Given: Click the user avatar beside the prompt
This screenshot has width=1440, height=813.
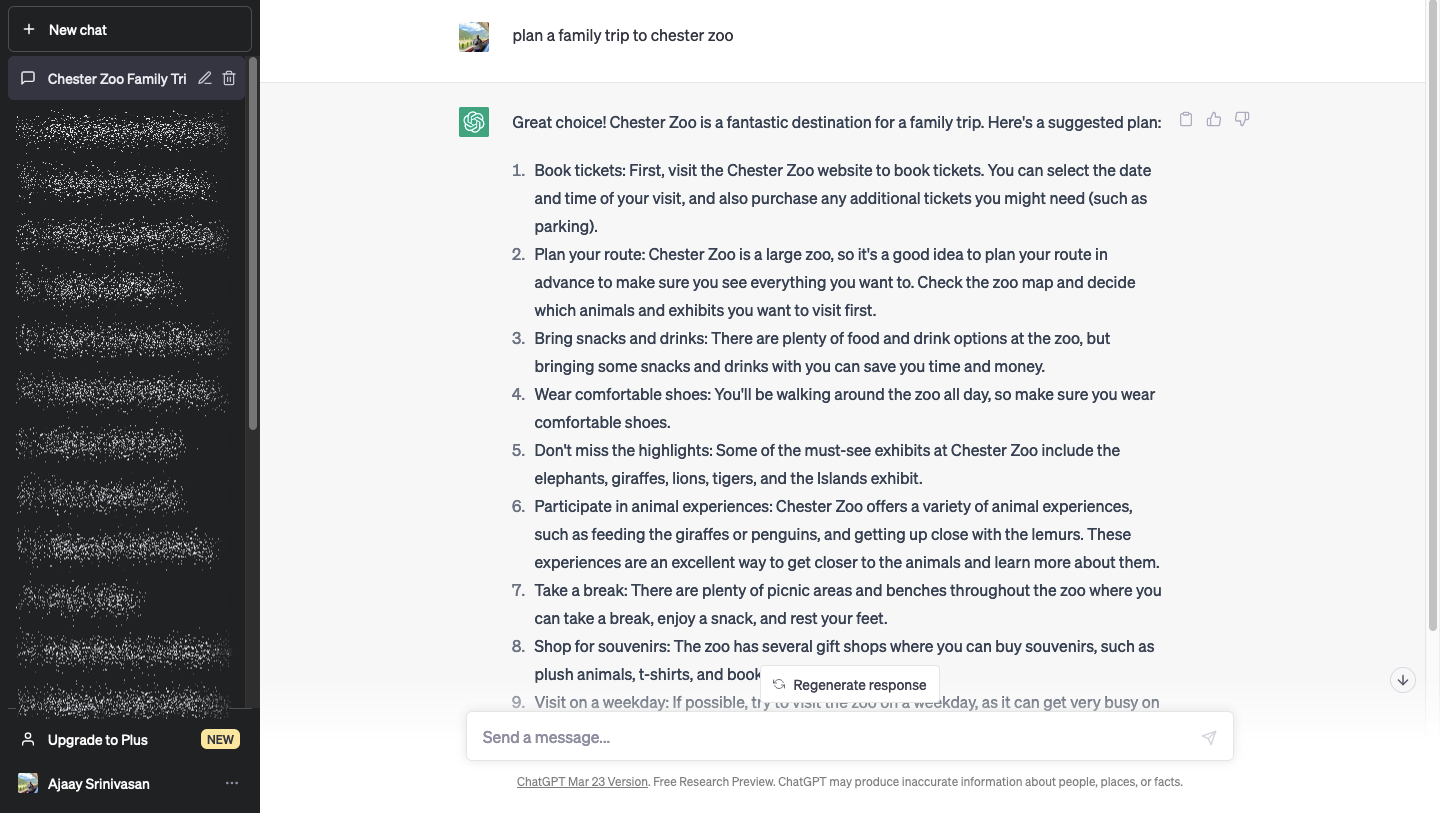Looking at the screenshot, I should [x=474, y=37].
